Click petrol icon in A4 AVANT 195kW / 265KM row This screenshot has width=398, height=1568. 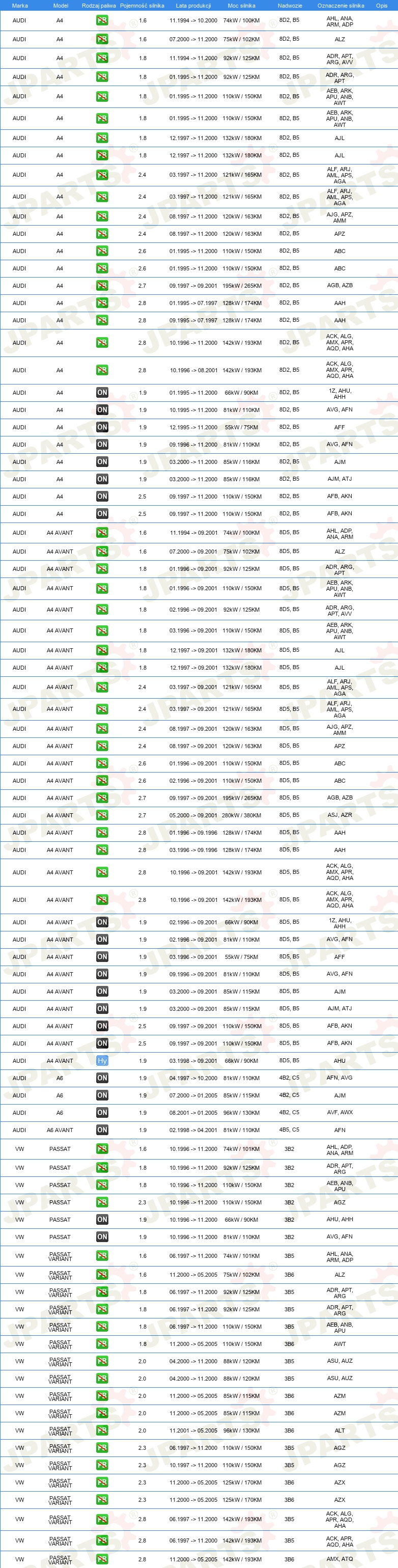click(102, 798)
